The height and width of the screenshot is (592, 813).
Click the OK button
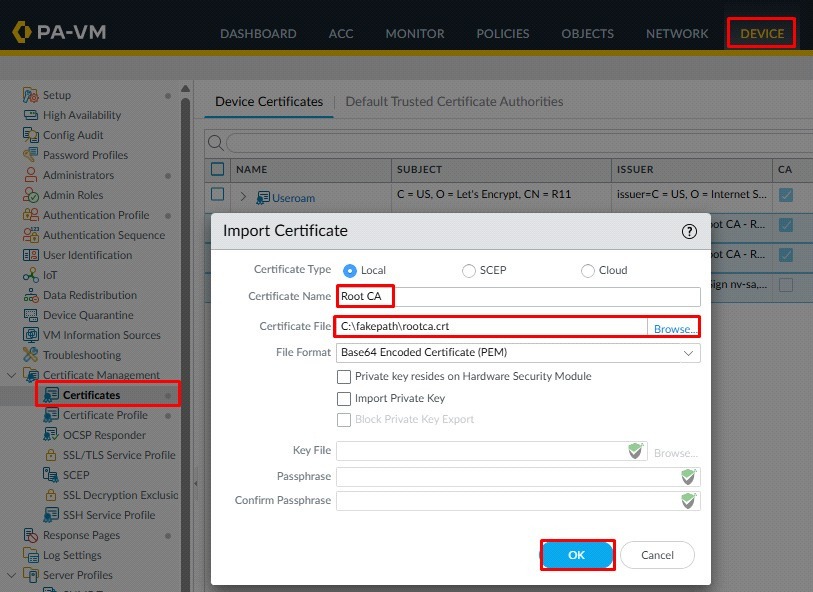point(577,555)
